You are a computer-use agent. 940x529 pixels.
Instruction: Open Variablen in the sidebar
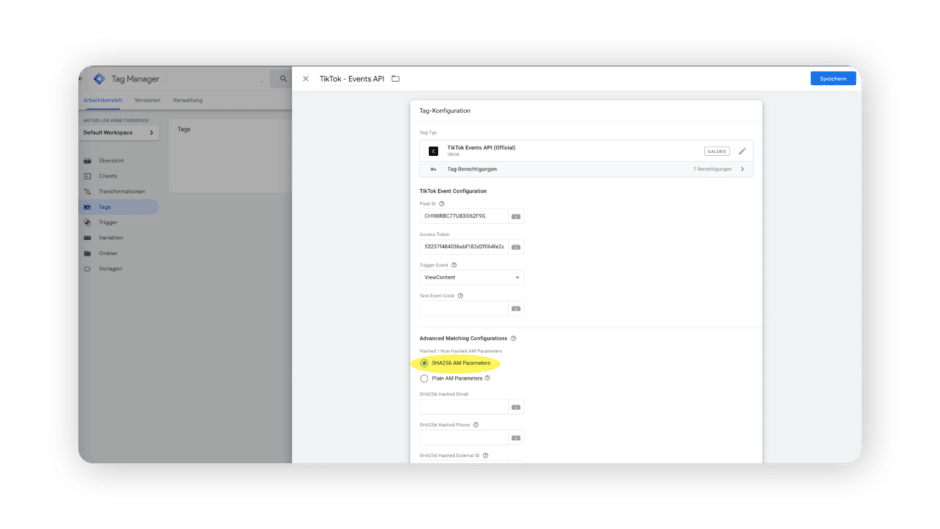pyautogui.click(x=111, y=238)
